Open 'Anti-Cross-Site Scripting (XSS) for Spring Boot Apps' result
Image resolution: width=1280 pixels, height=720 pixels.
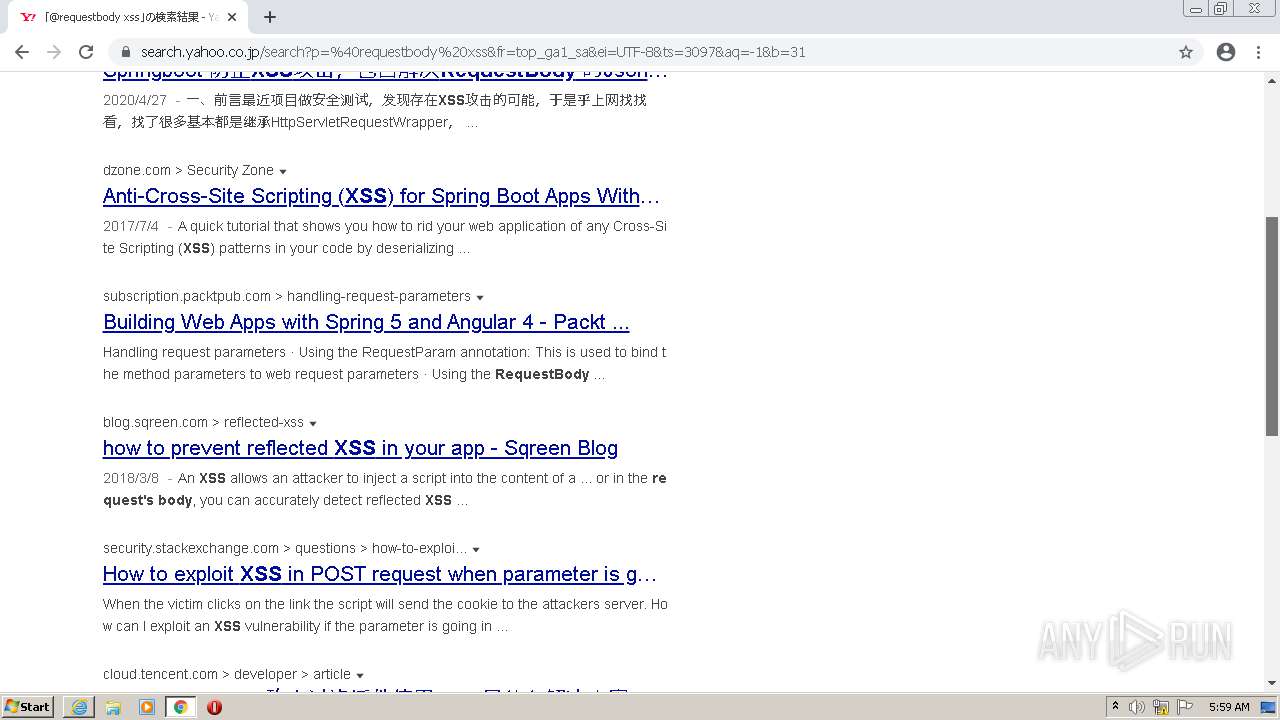[381, 196]
